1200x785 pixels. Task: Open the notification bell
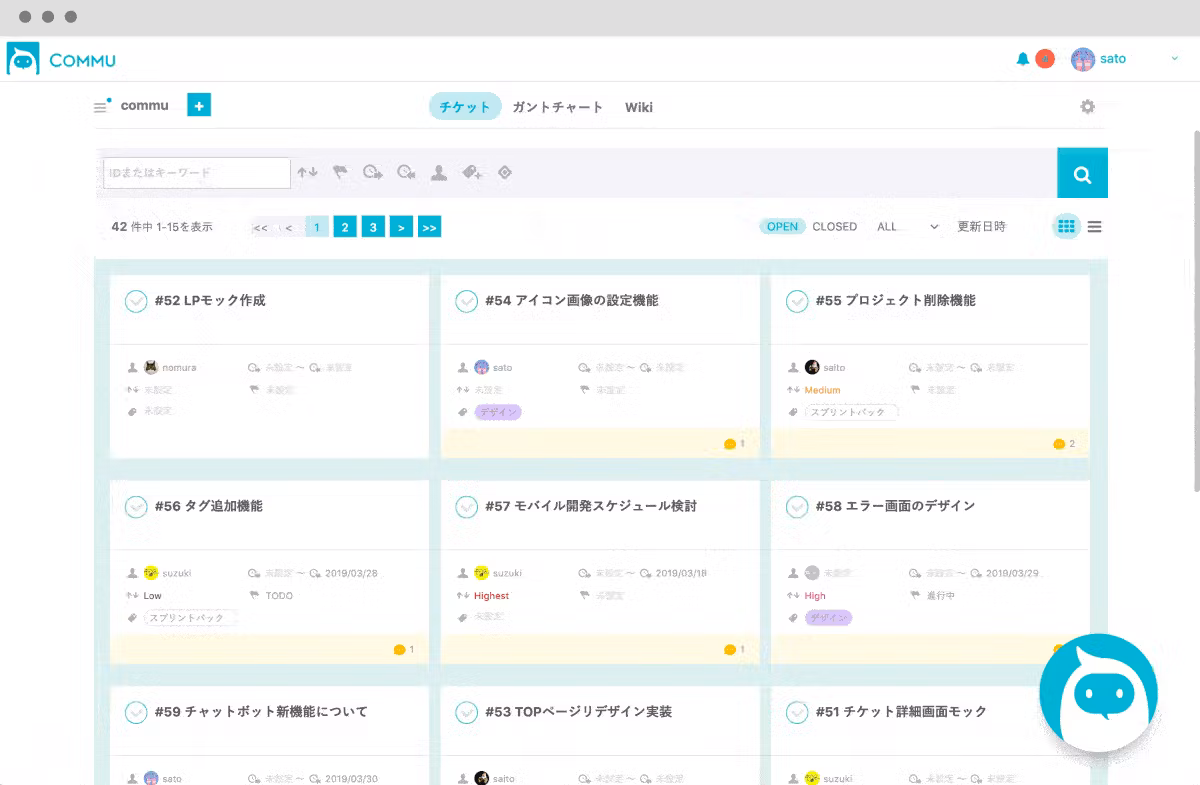point(1022,59)
